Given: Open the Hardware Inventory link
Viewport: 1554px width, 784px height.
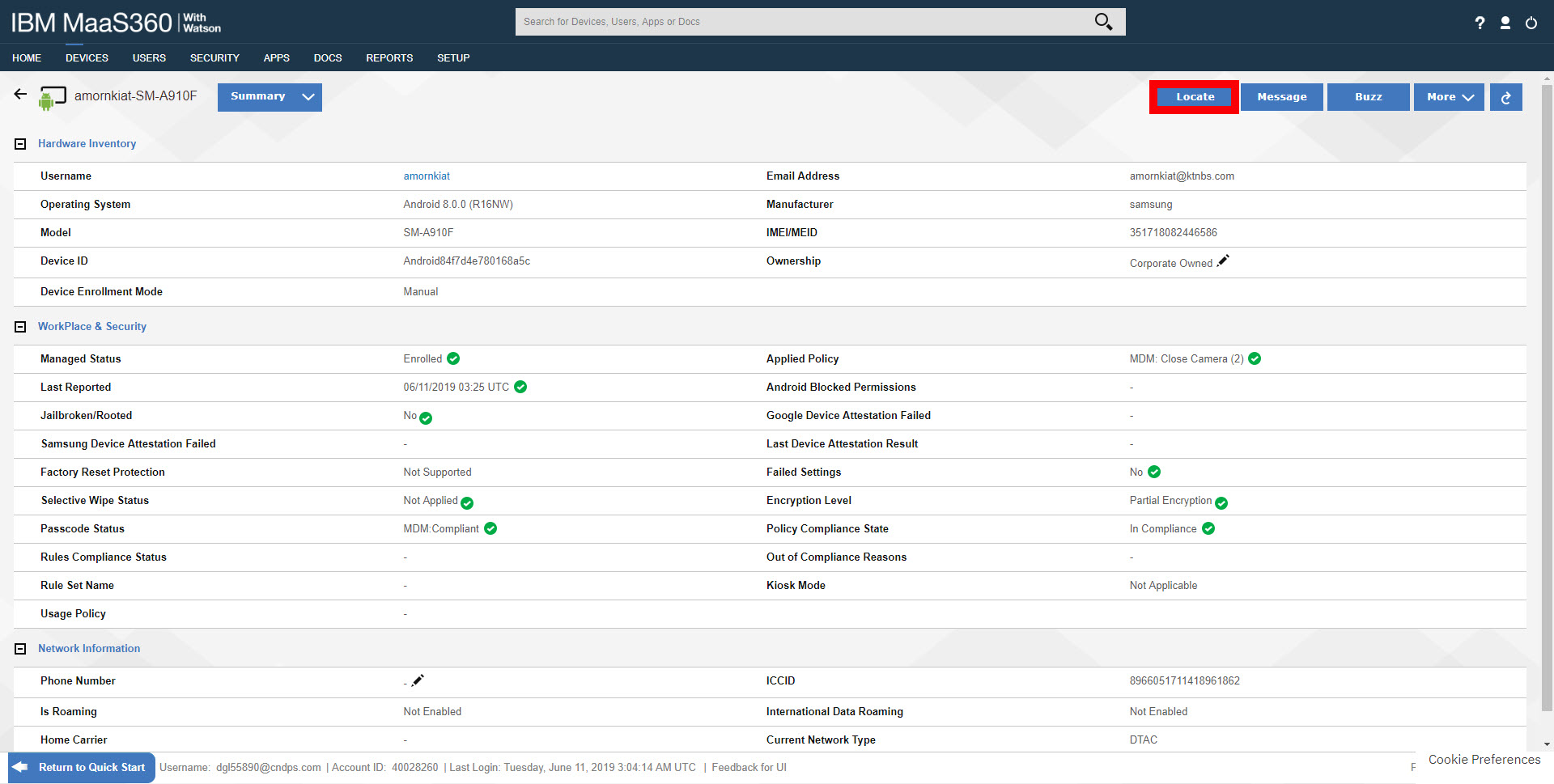Looking at the screenshot, I should pos(87,144).
